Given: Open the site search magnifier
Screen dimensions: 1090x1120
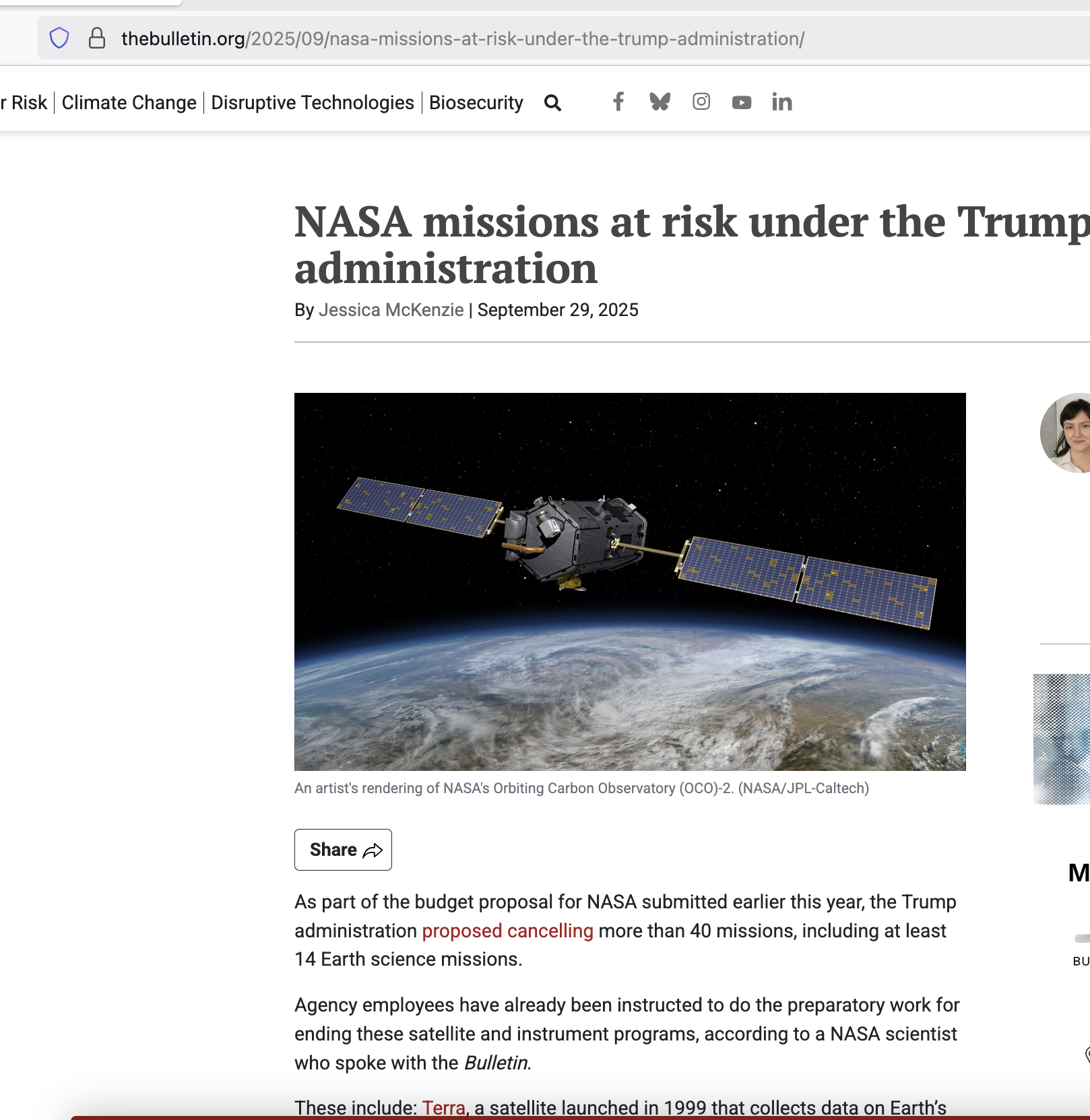Looking at the screenshot, I should [552, 102].
